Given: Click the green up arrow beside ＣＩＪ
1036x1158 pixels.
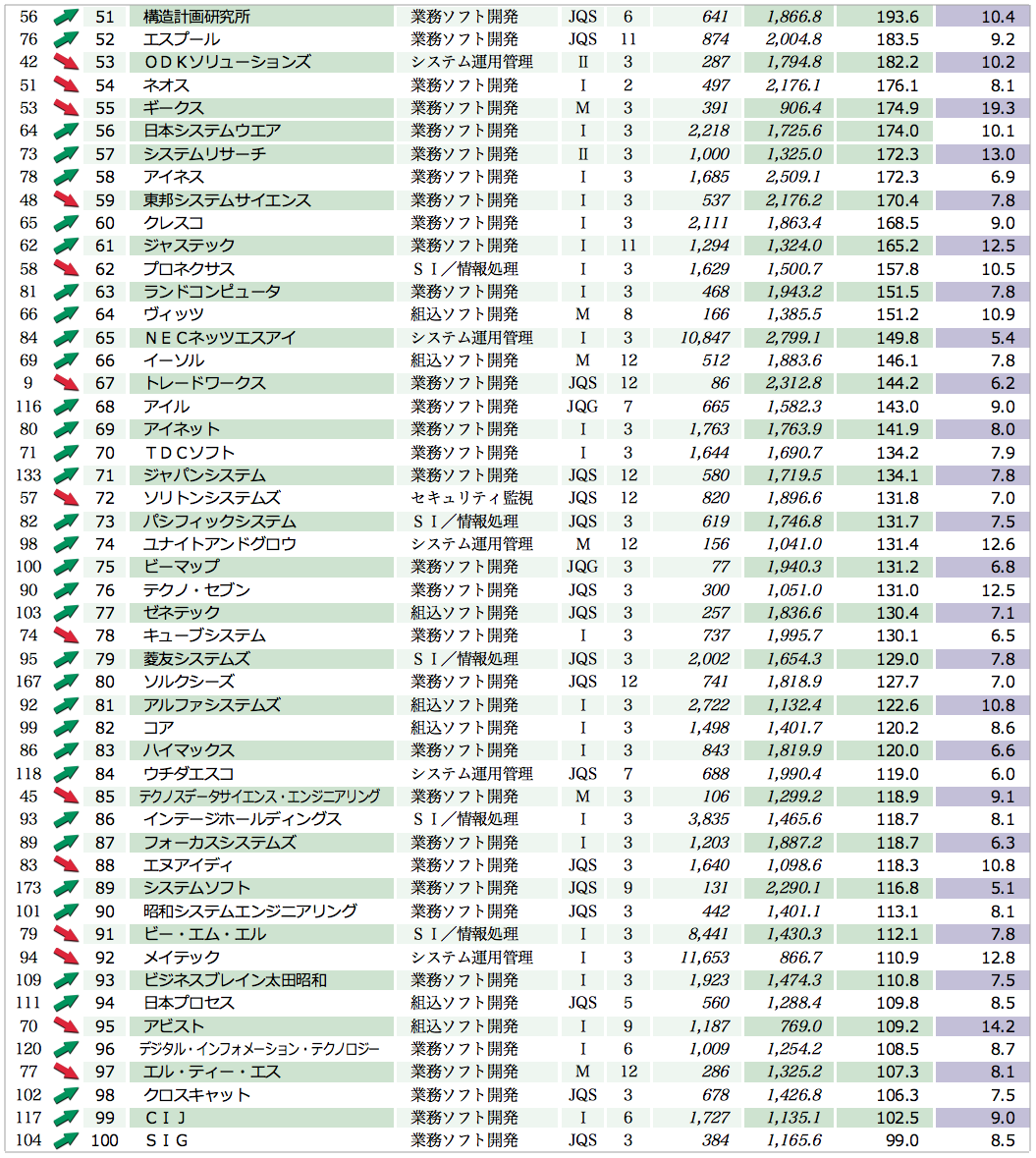Looking at the screenshot, I should [x=66, y=1118].
